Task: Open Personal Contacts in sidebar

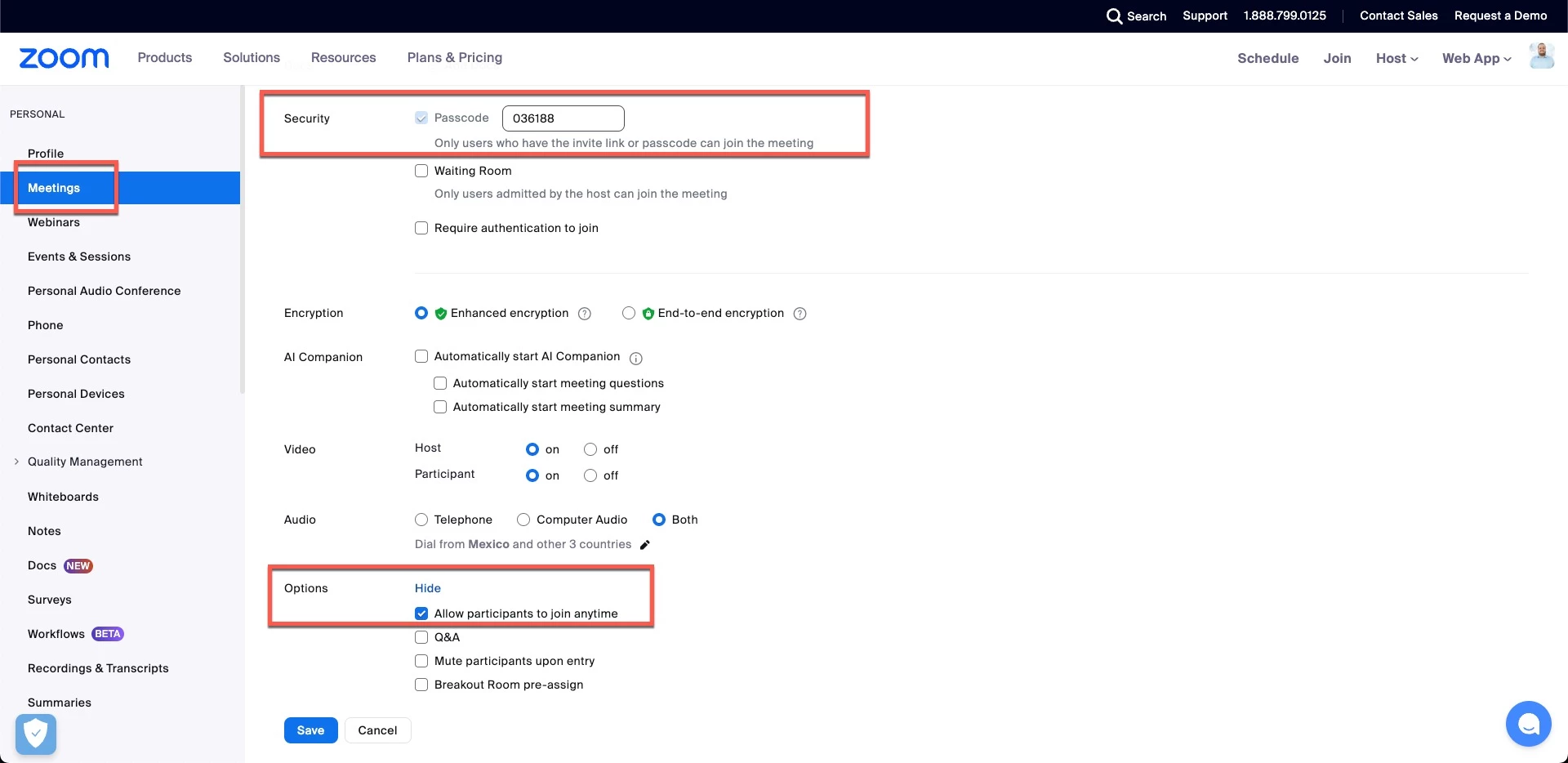Action: point(79,359)
